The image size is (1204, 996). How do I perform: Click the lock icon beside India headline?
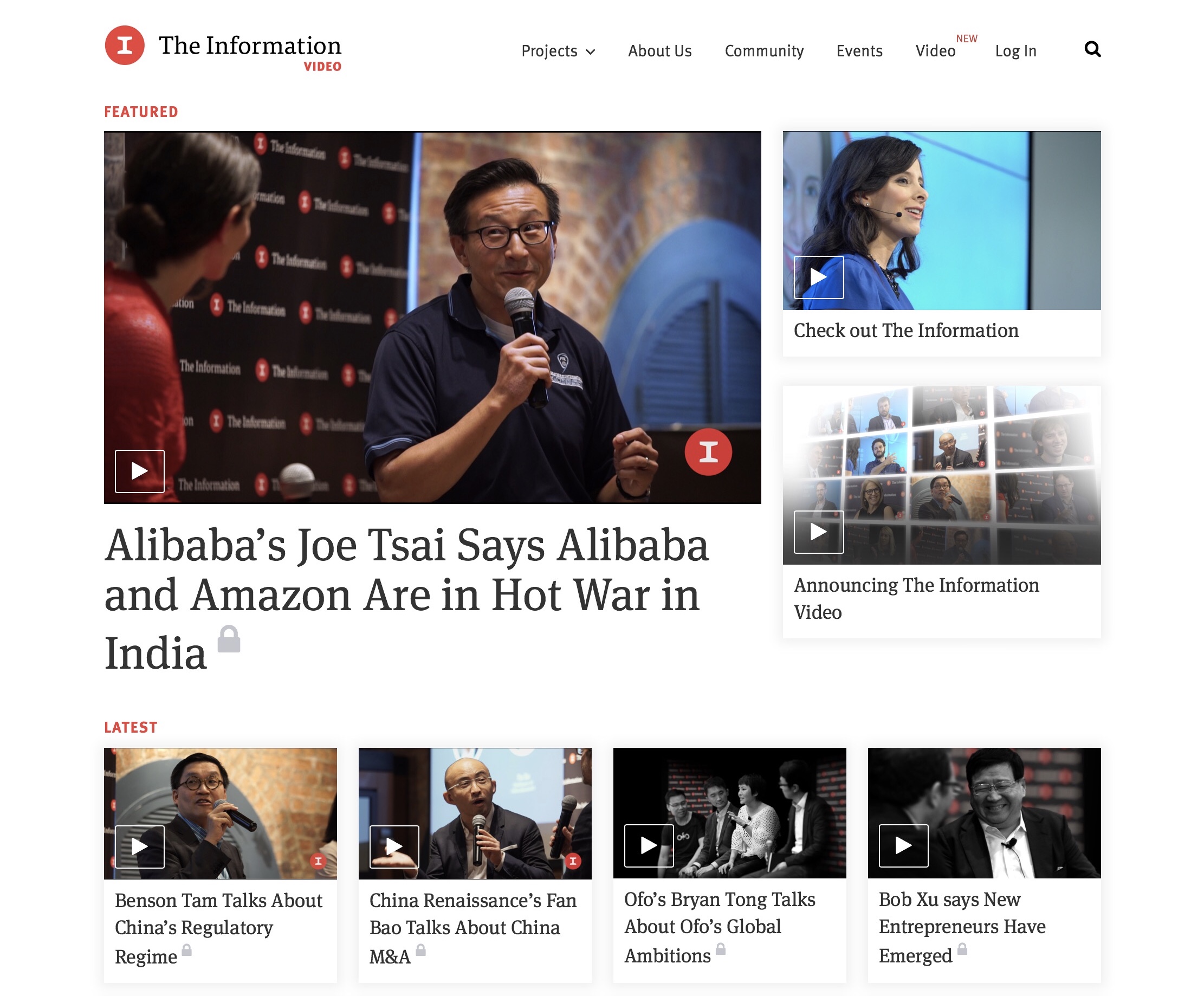[229, 639]
